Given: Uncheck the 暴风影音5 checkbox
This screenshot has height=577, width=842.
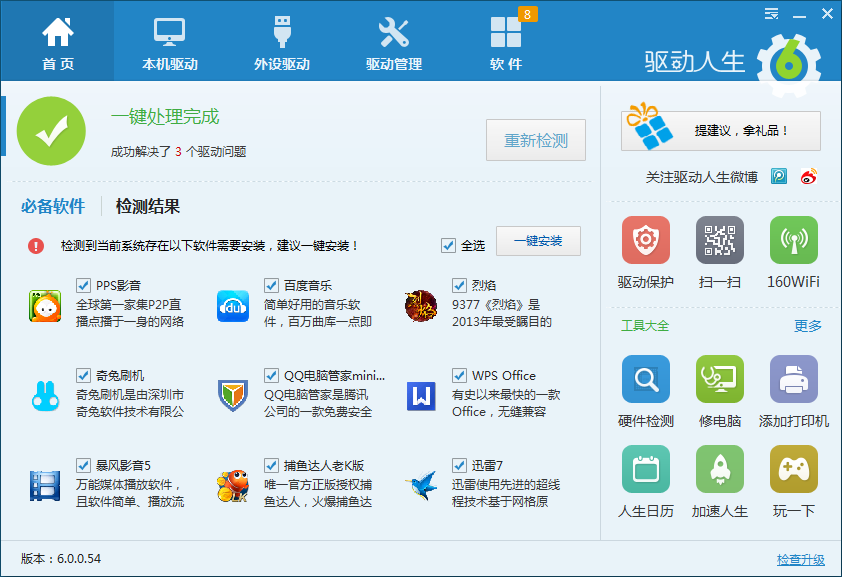Looking at the screenshot, I should click(83, 465).
